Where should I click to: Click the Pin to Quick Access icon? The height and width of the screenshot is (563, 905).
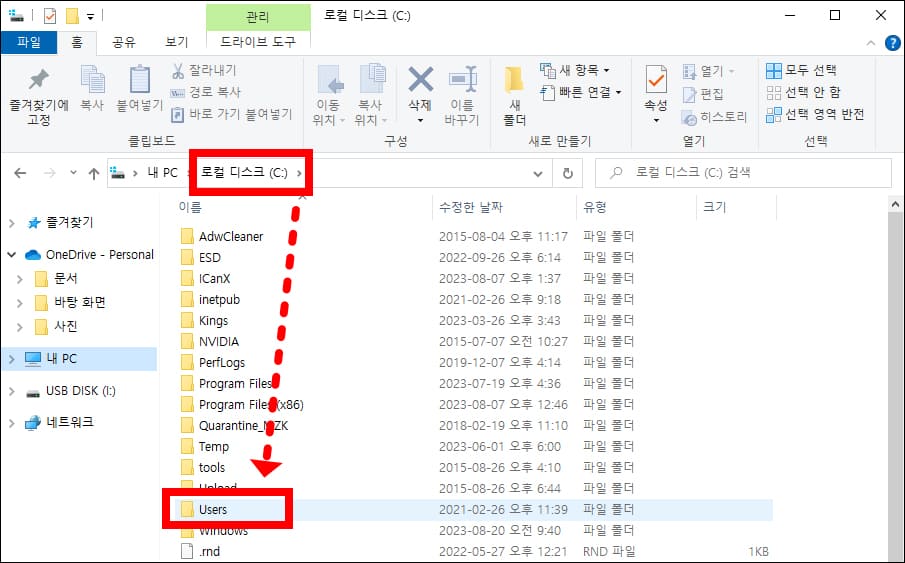[39, 80]
